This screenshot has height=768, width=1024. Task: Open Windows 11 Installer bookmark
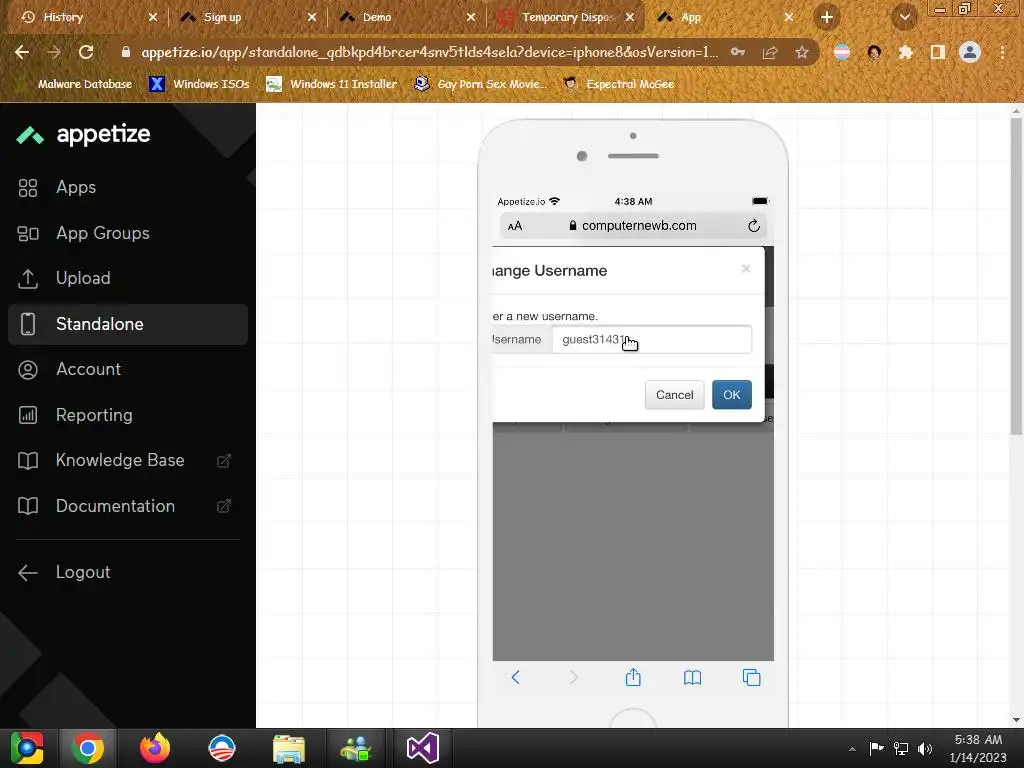(332, 84)
